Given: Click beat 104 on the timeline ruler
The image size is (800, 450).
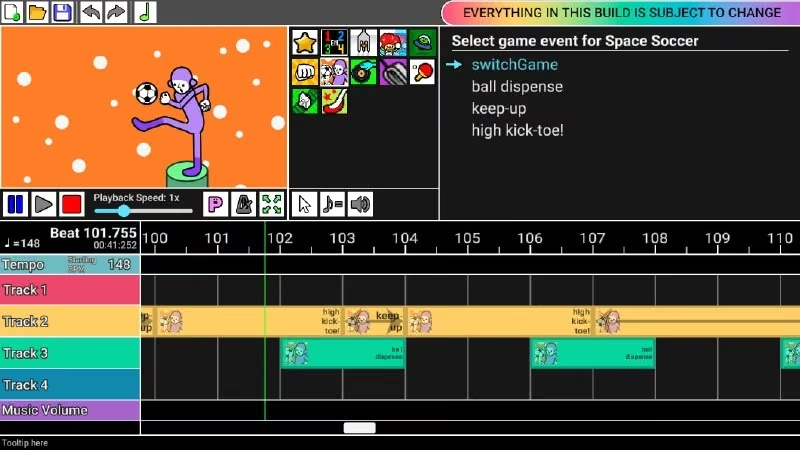Looking at the screenshot, I should pyautogui.click(x=405, y=238).
